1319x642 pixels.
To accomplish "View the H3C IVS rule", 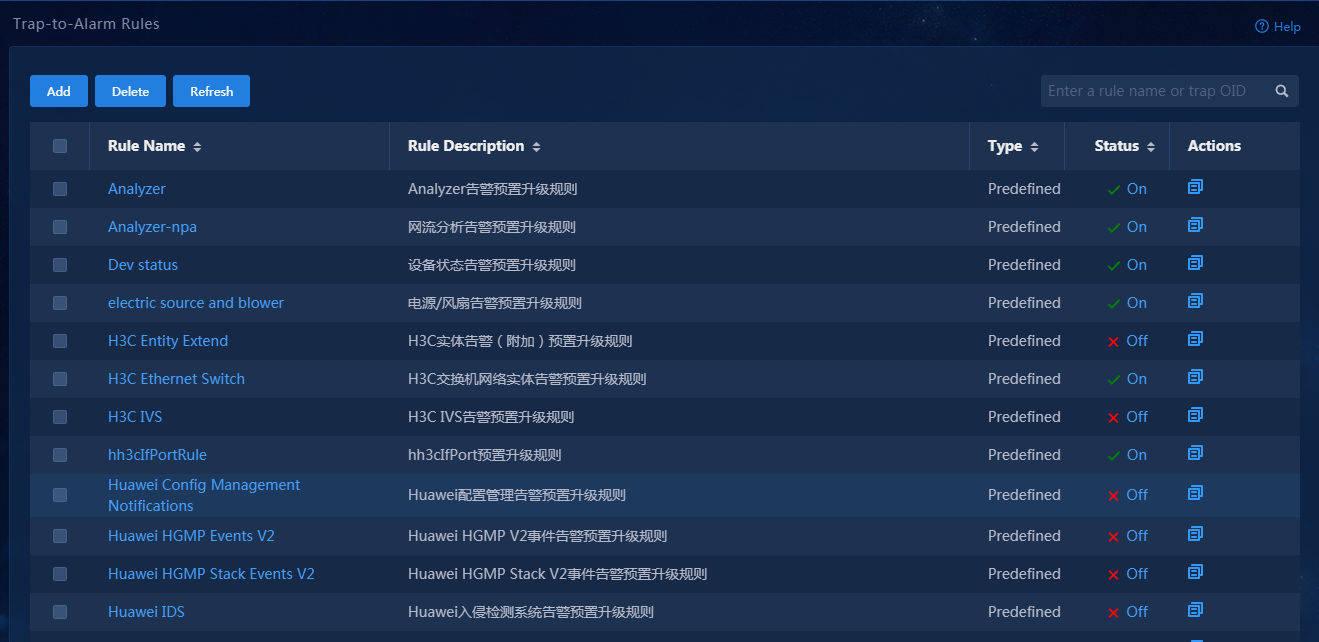I will [135, 417].
